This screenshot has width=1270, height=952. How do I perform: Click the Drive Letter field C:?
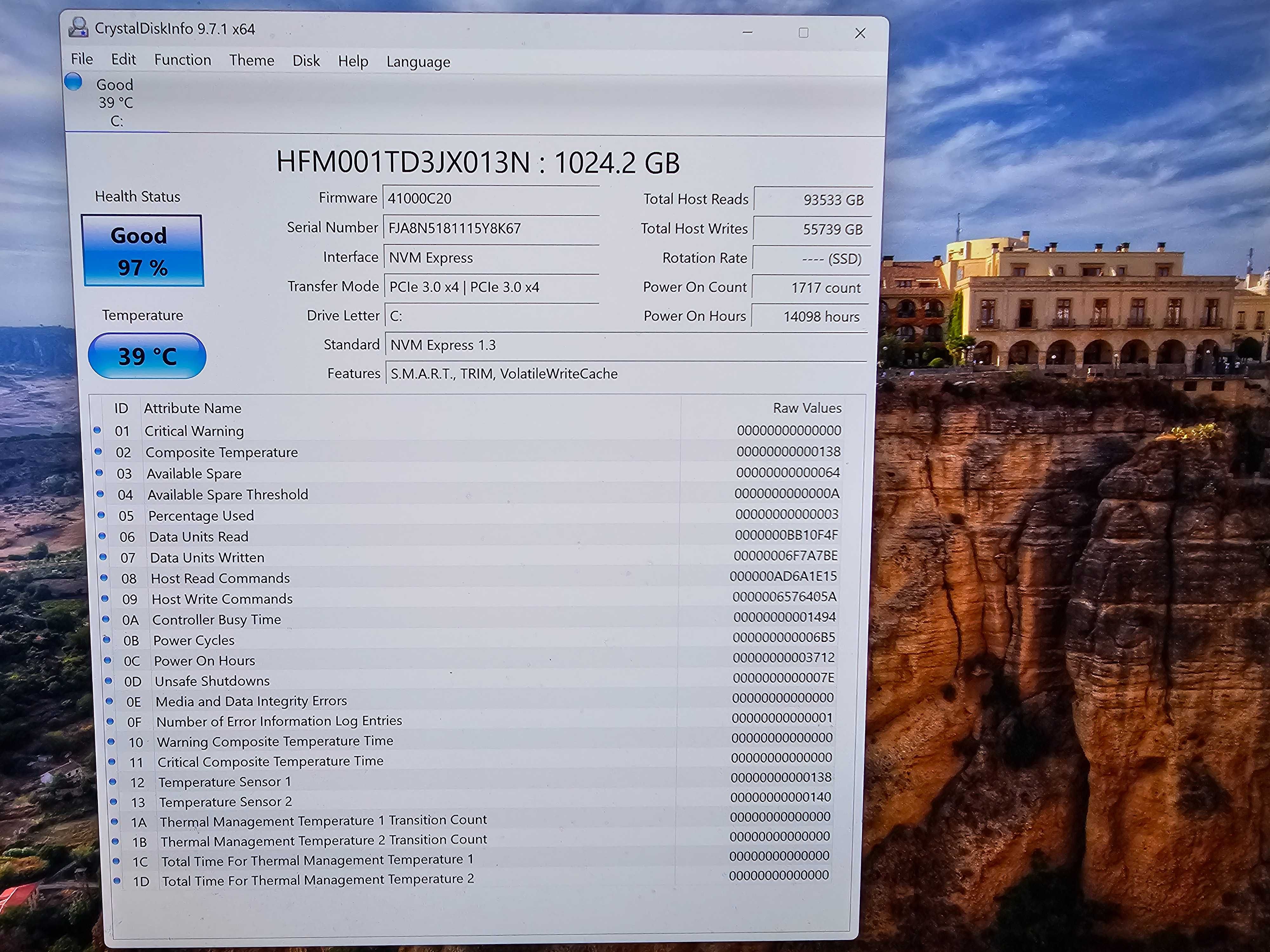pos(493,316)
